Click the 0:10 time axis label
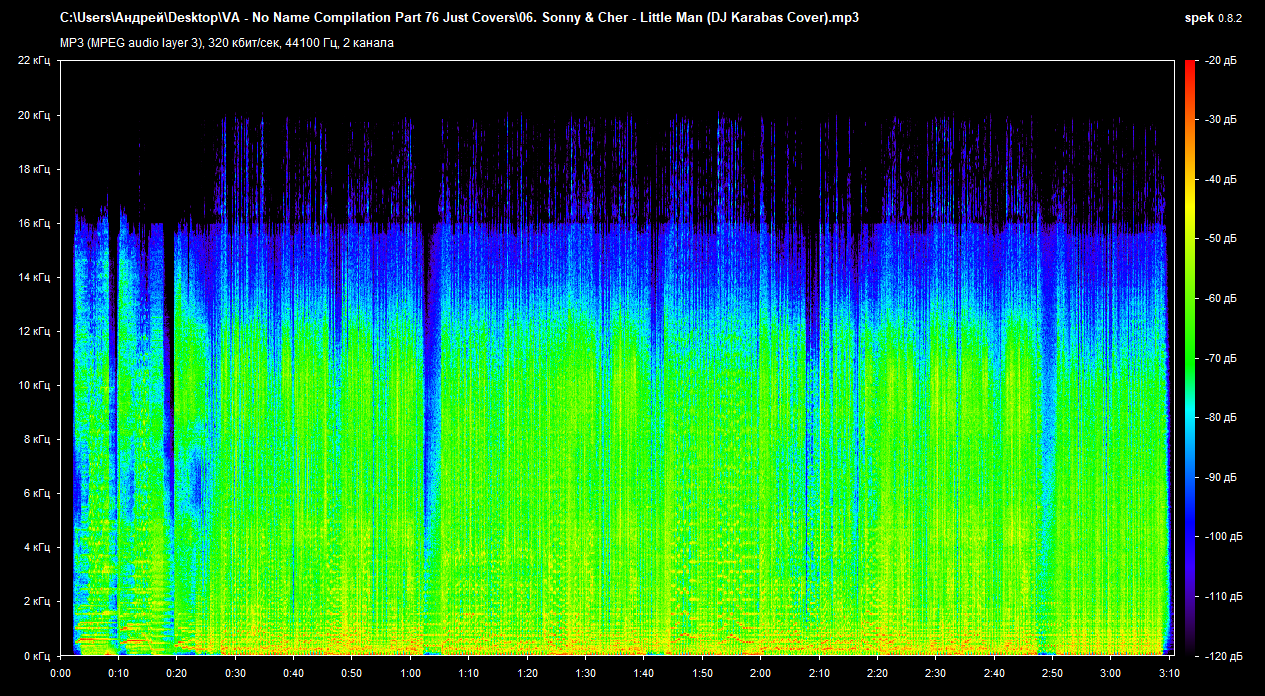The image size is (1265, 696). [x=118, y=673]
